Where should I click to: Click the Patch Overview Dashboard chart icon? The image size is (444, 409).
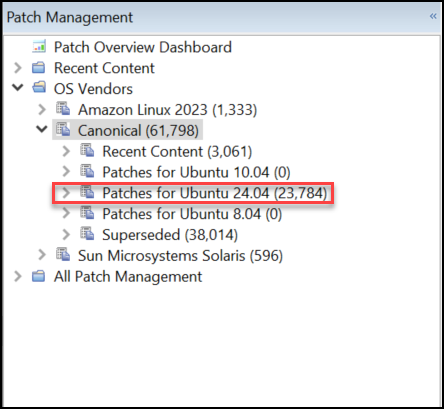[x=39, y=47]
